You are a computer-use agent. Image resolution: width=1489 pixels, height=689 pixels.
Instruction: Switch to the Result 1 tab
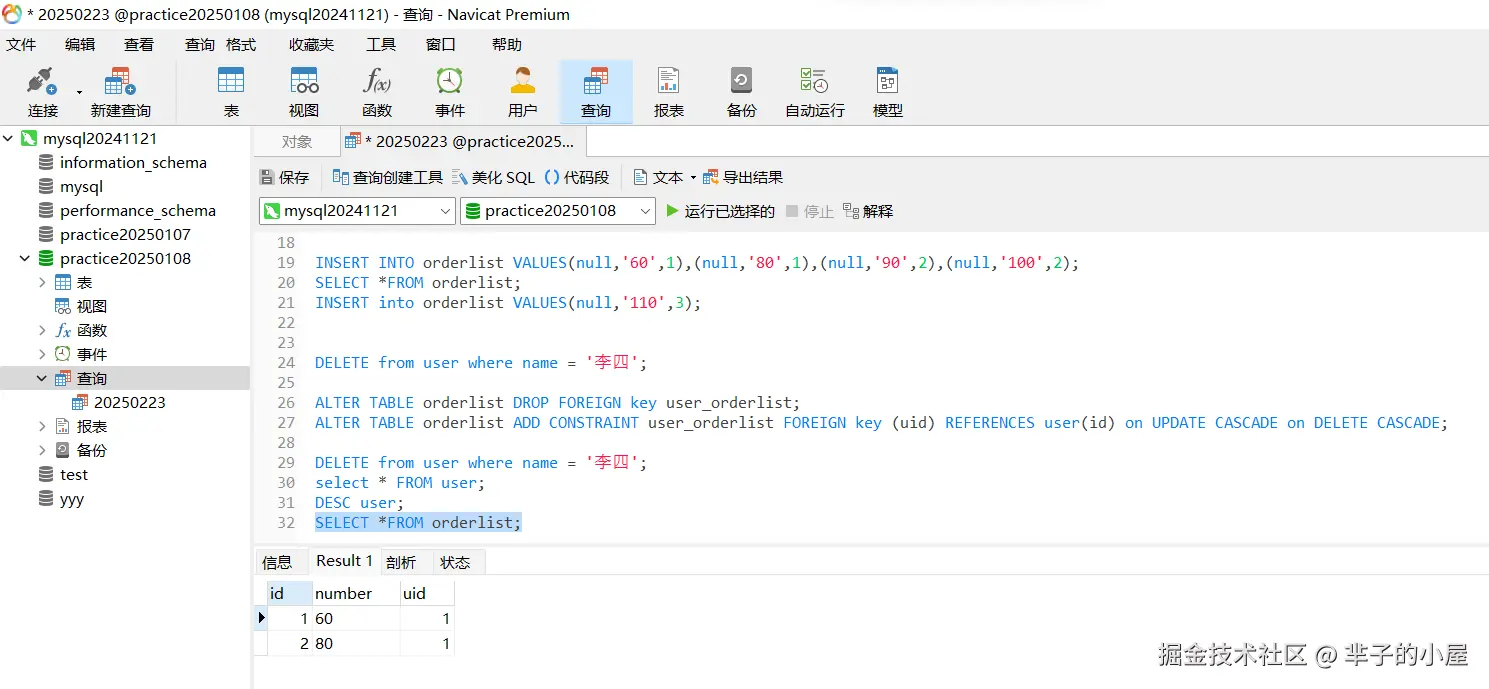(344, 561)
